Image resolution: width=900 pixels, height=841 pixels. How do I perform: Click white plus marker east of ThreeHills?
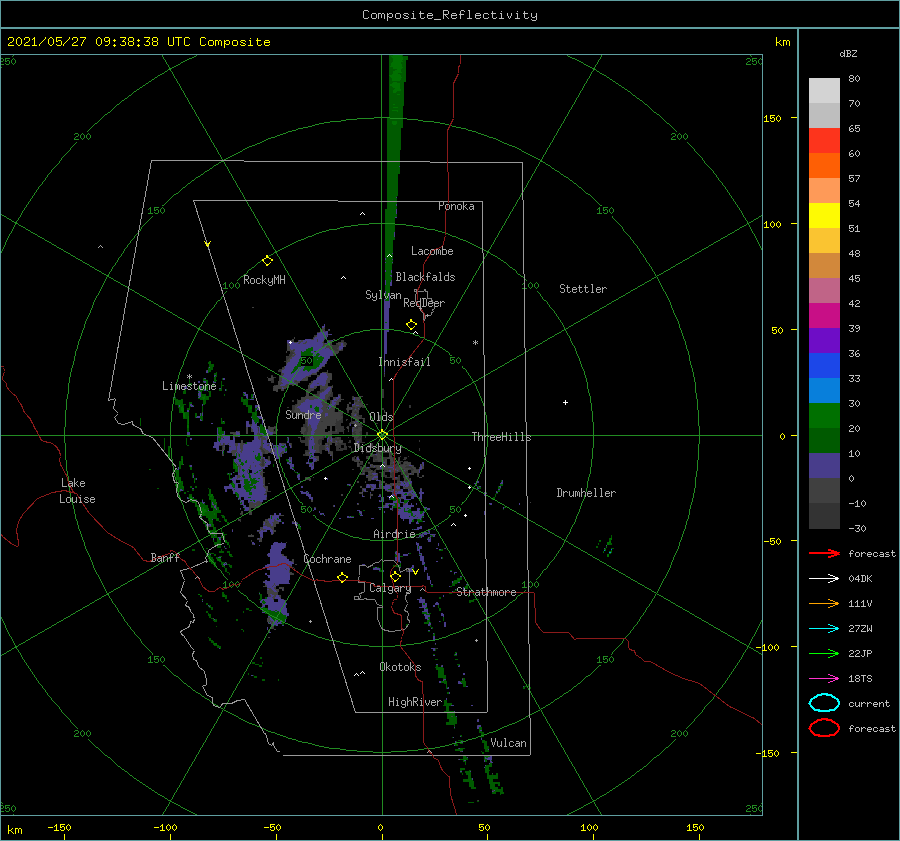[x=565, y=402]
